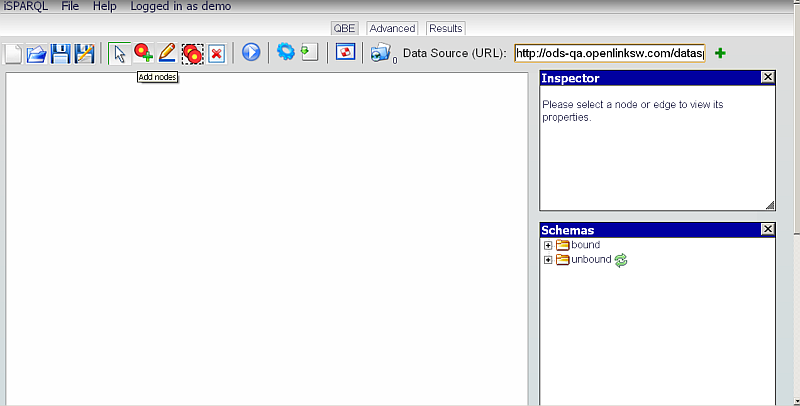Image resolution: width=800 pixels, height=406 pixels.
Task: Expand the unbound schema folder
Action: pos(548,260)
